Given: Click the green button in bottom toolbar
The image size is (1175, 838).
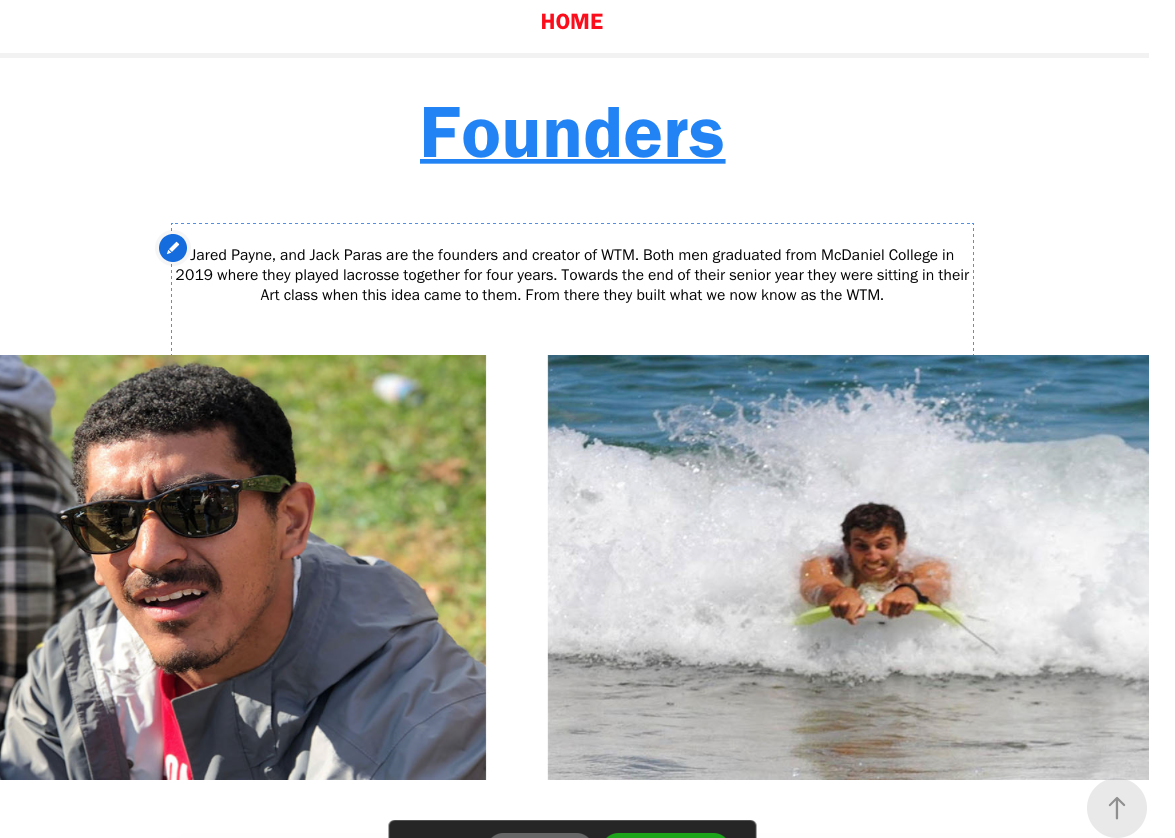Looking at the screenshot, I should (665, 835).
